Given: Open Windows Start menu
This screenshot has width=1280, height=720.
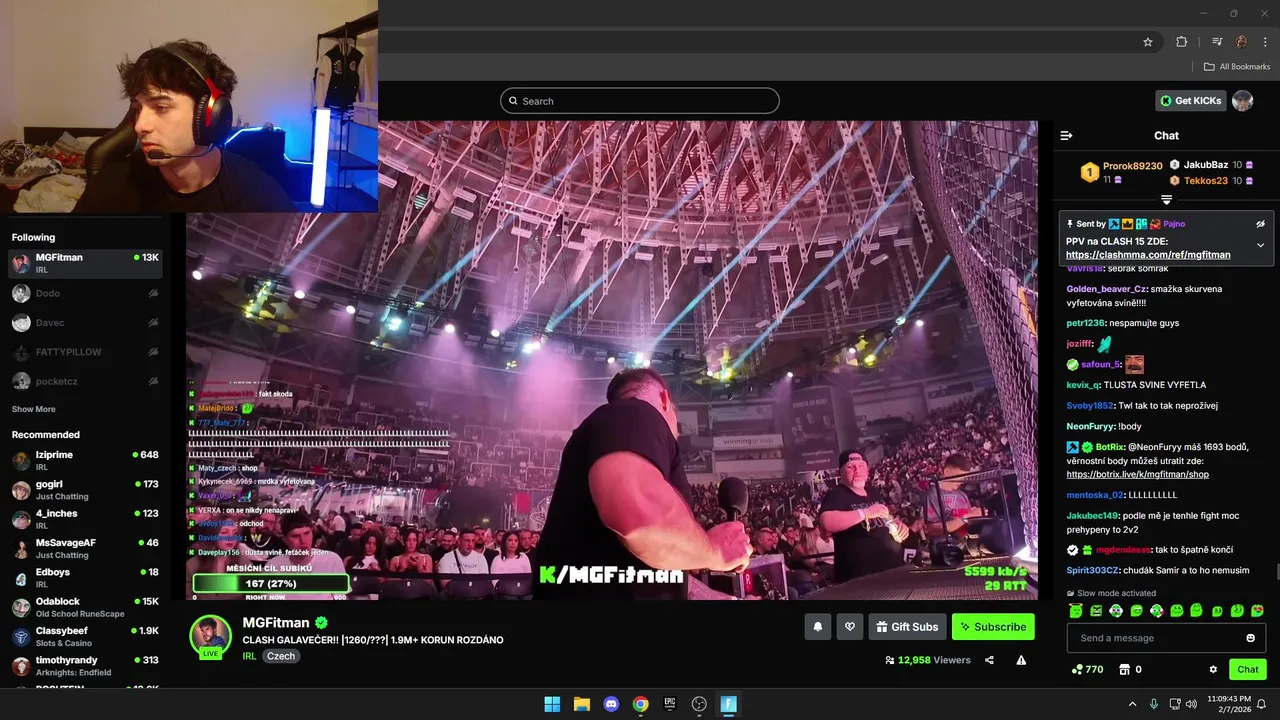Looking at the screenshot, I should [552, 704].
